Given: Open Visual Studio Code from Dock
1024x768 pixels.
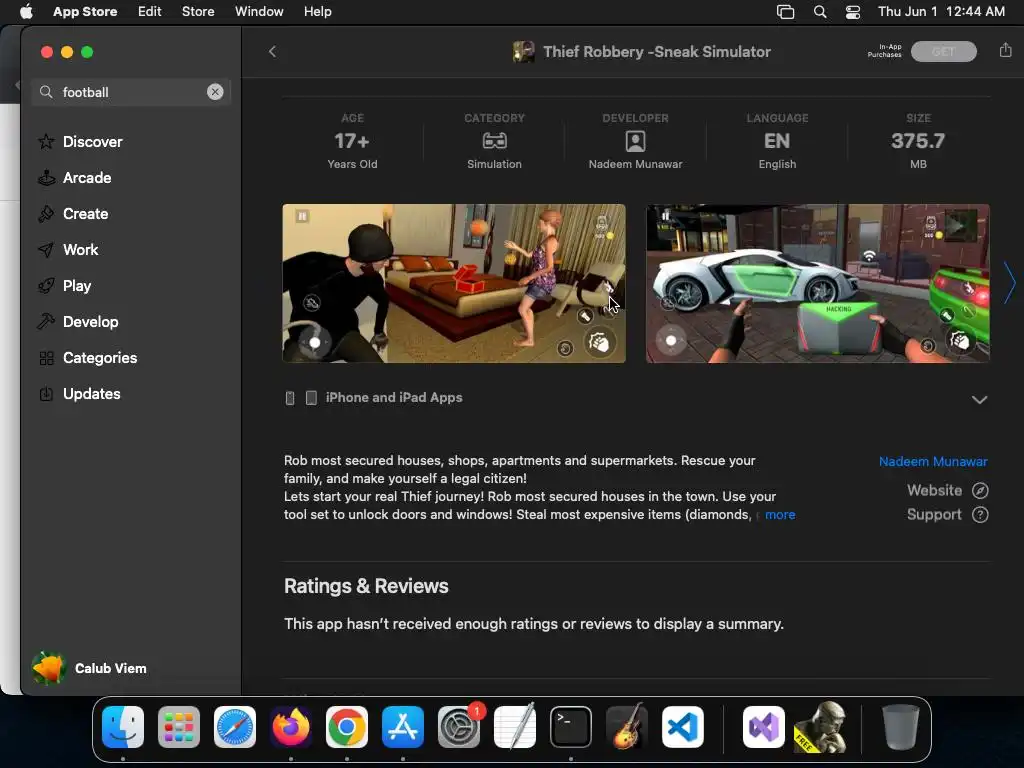Looking at the screenshot, I should (683, 727).
